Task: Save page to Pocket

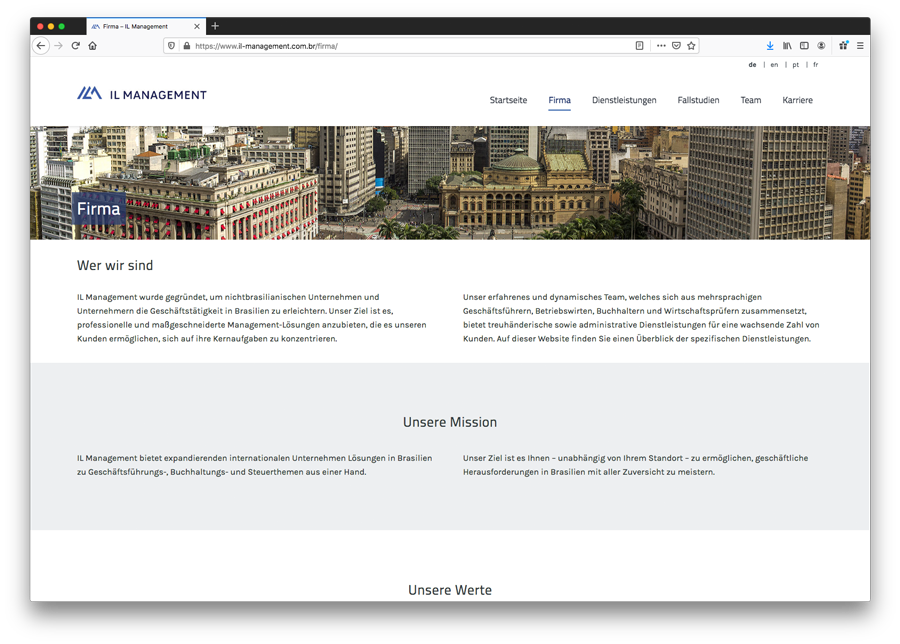Action: point(676,46)
